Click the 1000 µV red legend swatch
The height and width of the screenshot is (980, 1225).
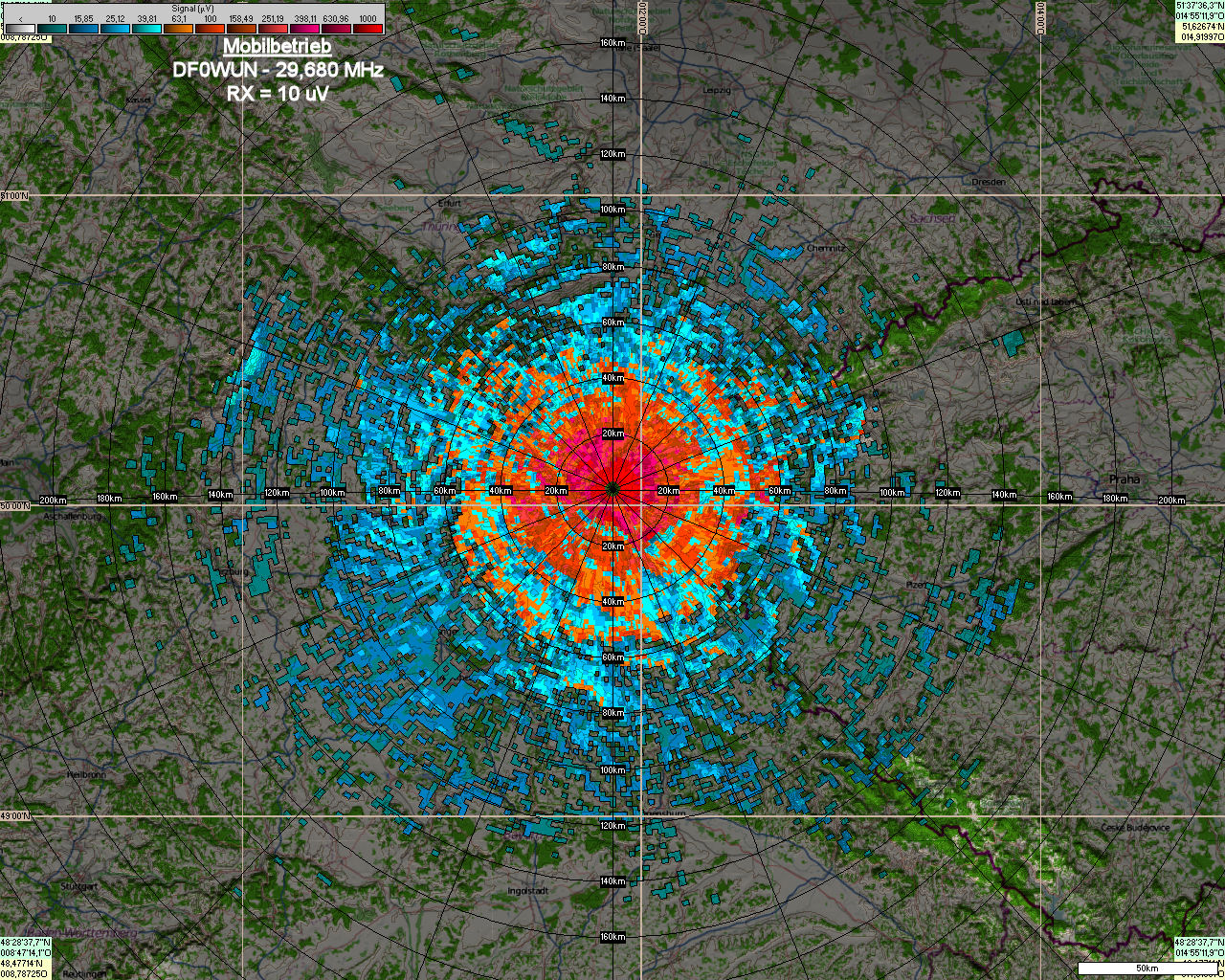click(368, 29)
